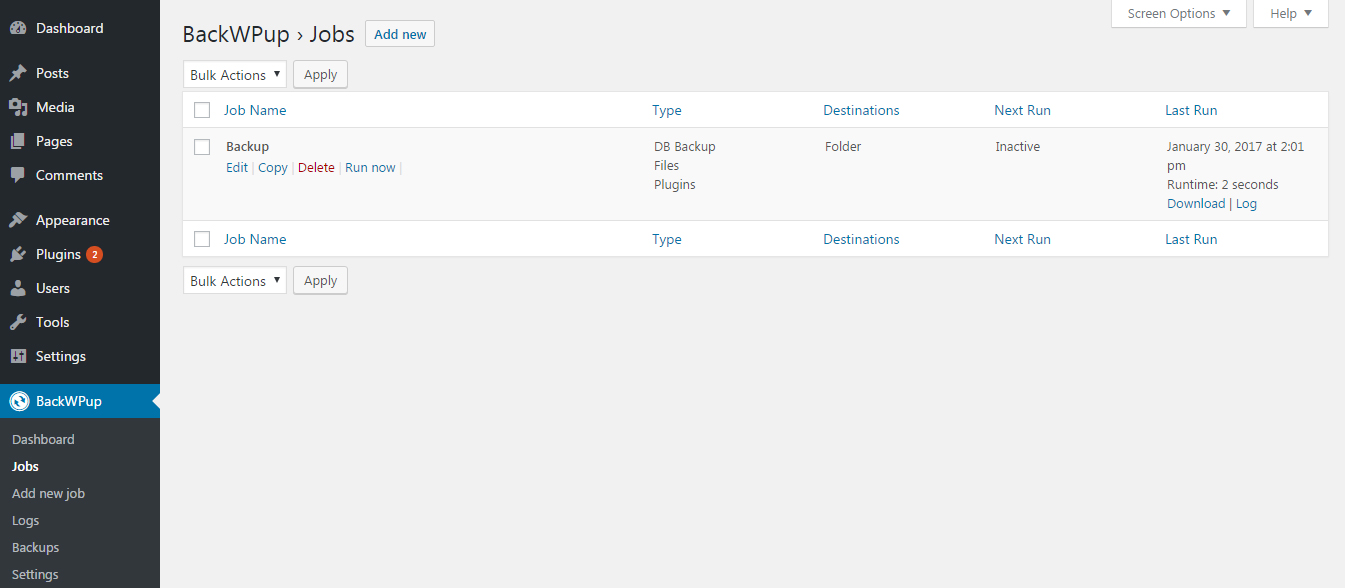Click the Dashboard gauge icon in sidebar
1345x588 pixels.
point(18,29)
